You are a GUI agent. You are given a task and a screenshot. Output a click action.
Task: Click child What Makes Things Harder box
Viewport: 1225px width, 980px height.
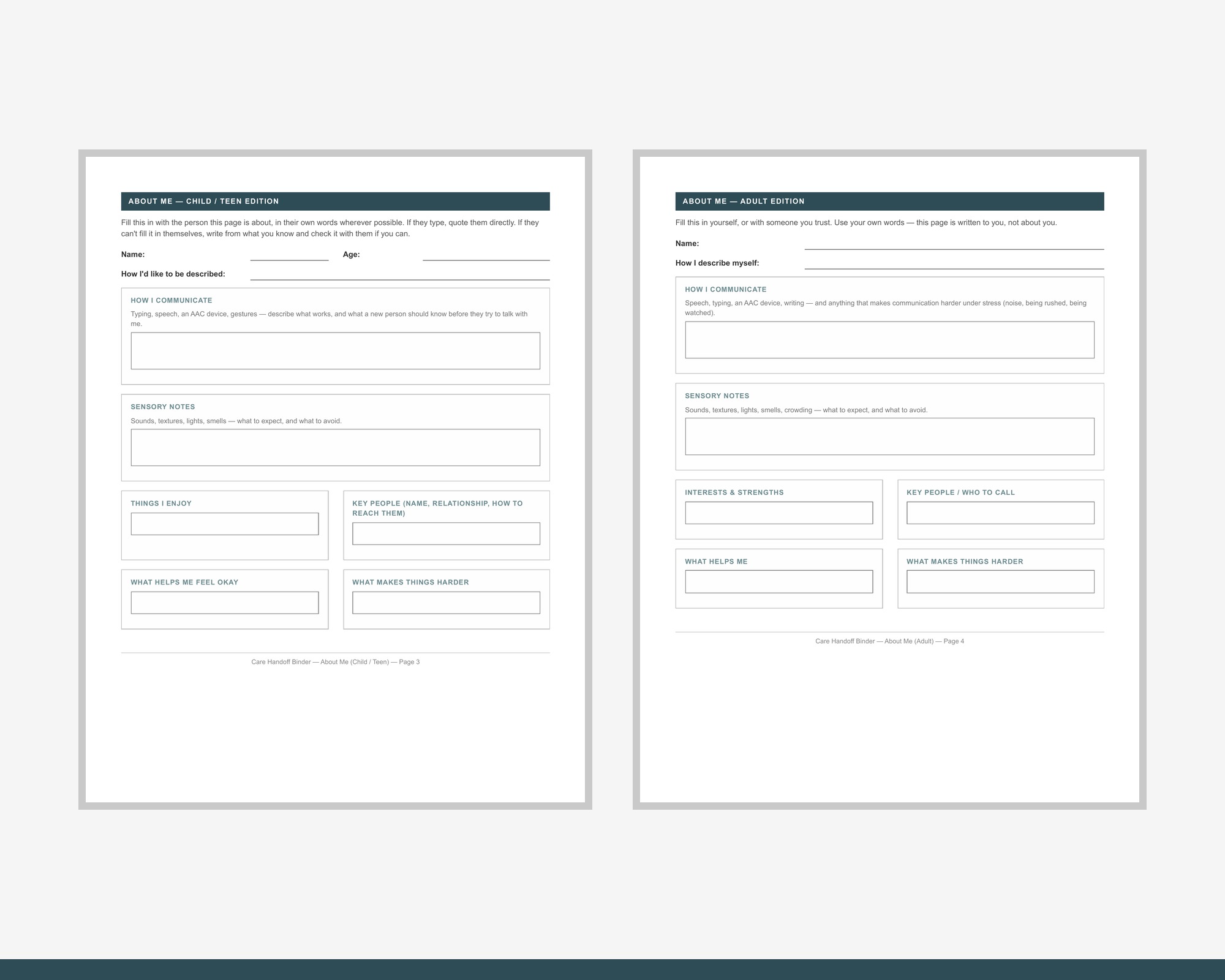pos(447,603)
